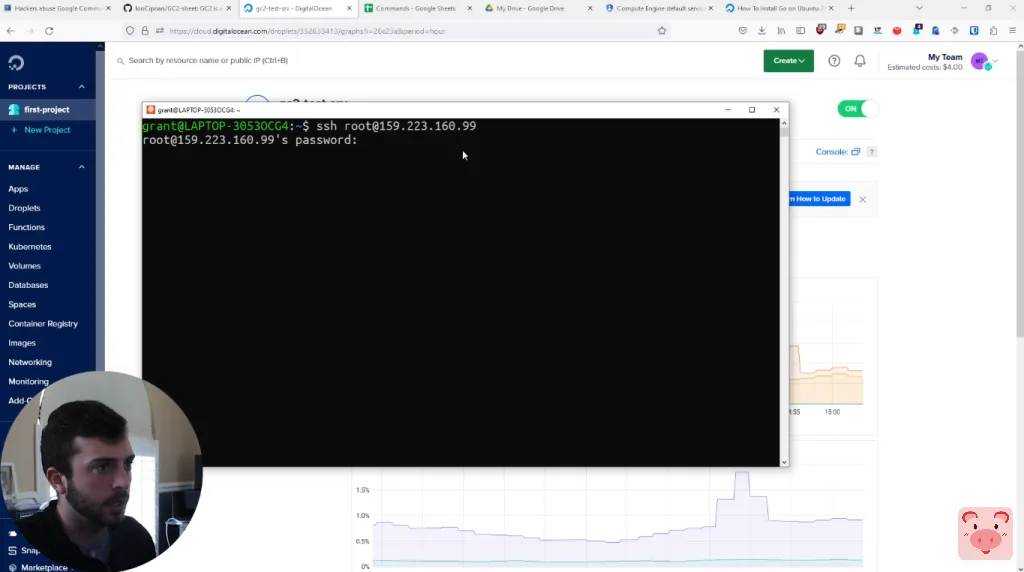The width and height of the screenshot is (1024, 572).
Task: Bookmark the page with star icon
Action: point(662,31)
